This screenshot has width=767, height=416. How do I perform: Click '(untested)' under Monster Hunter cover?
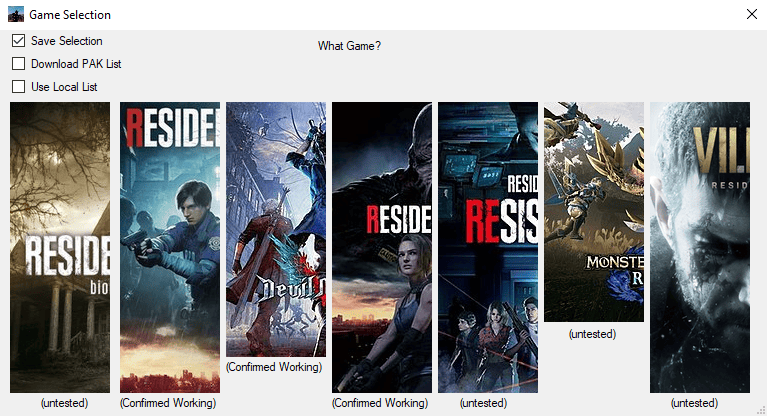coord(592,334)
